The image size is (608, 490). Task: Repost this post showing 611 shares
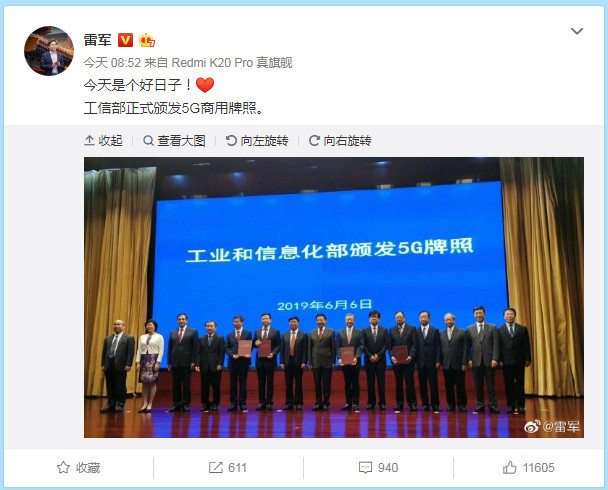[228, 468]
